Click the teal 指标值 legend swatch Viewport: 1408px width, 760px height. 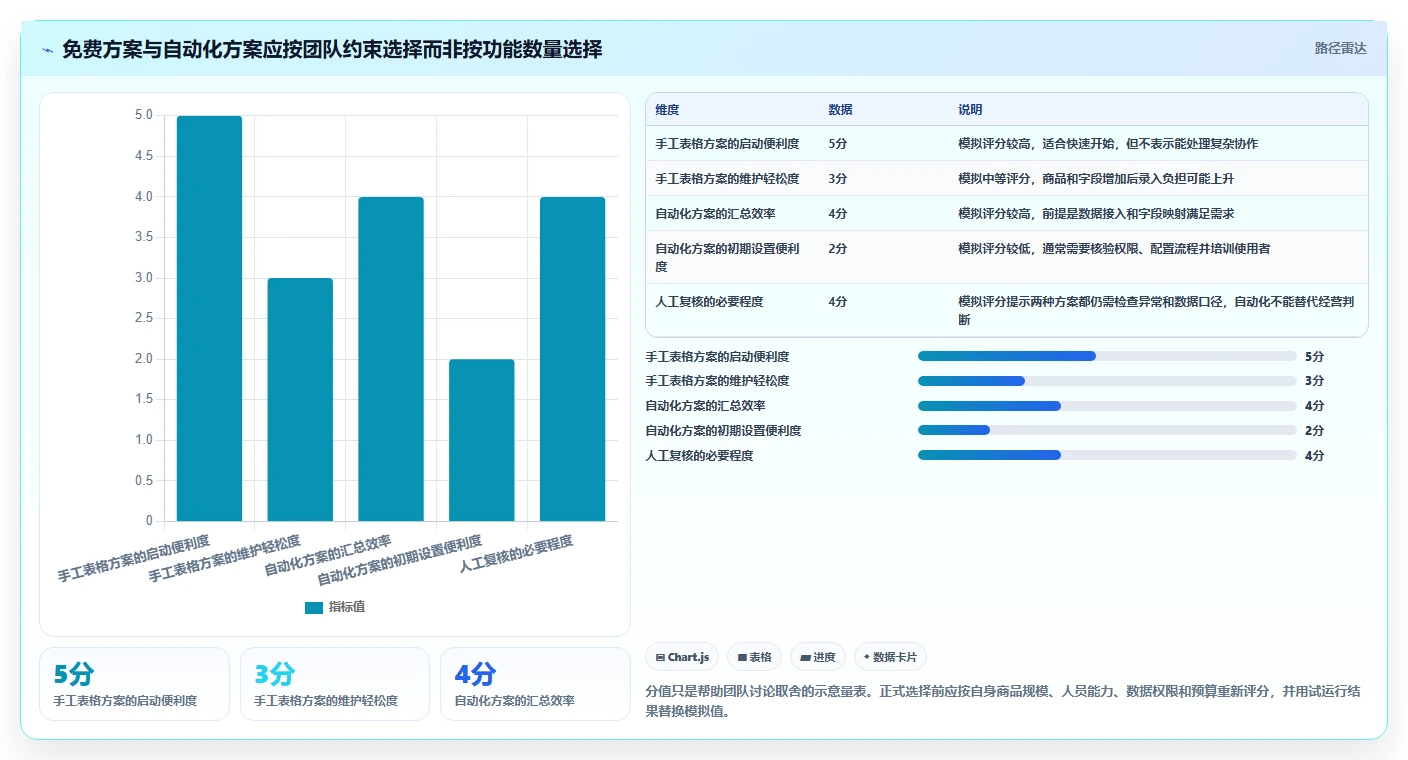pos(314,607)
